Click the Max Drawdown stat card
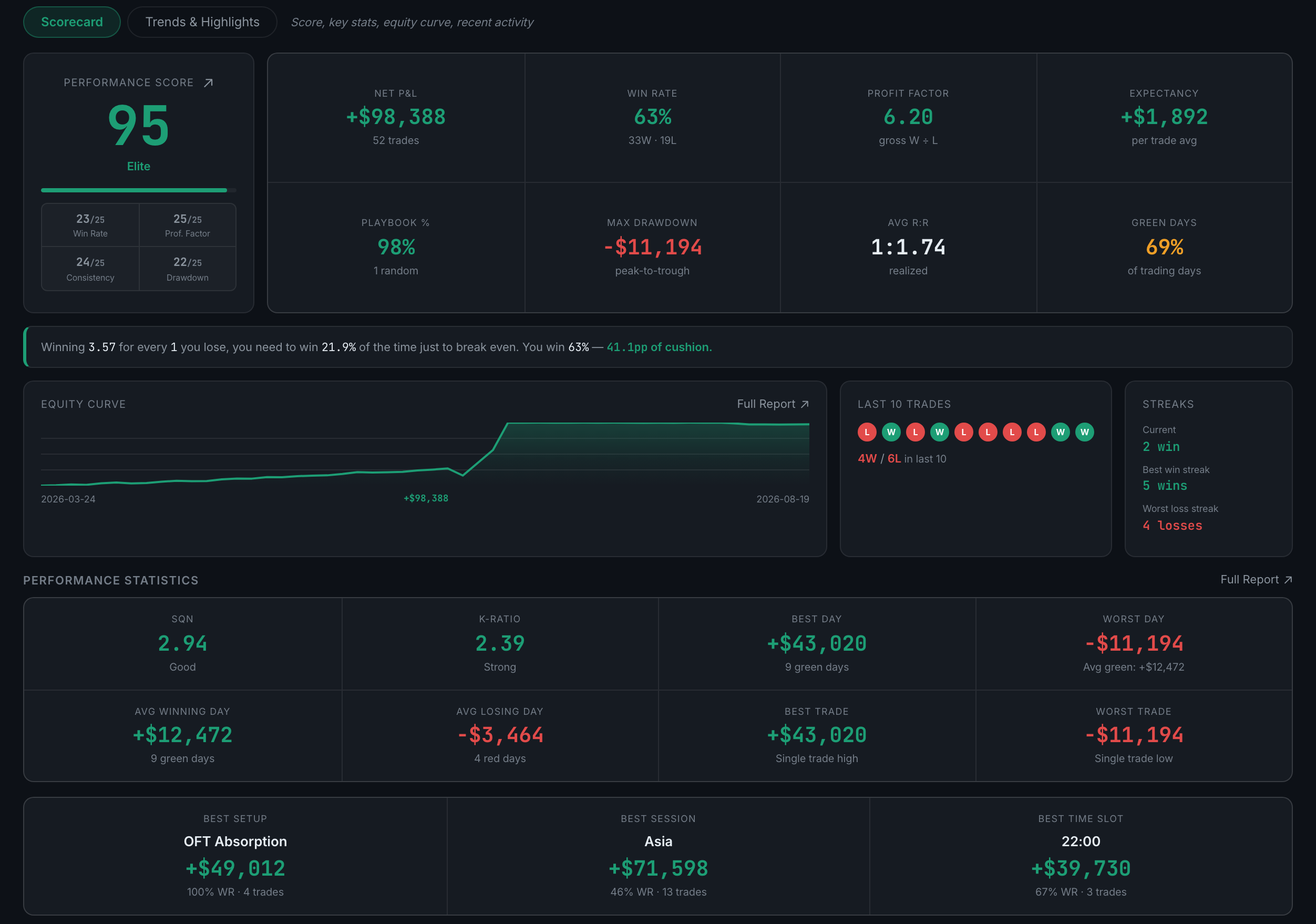The image size is (1316, 924). (652, 248)
